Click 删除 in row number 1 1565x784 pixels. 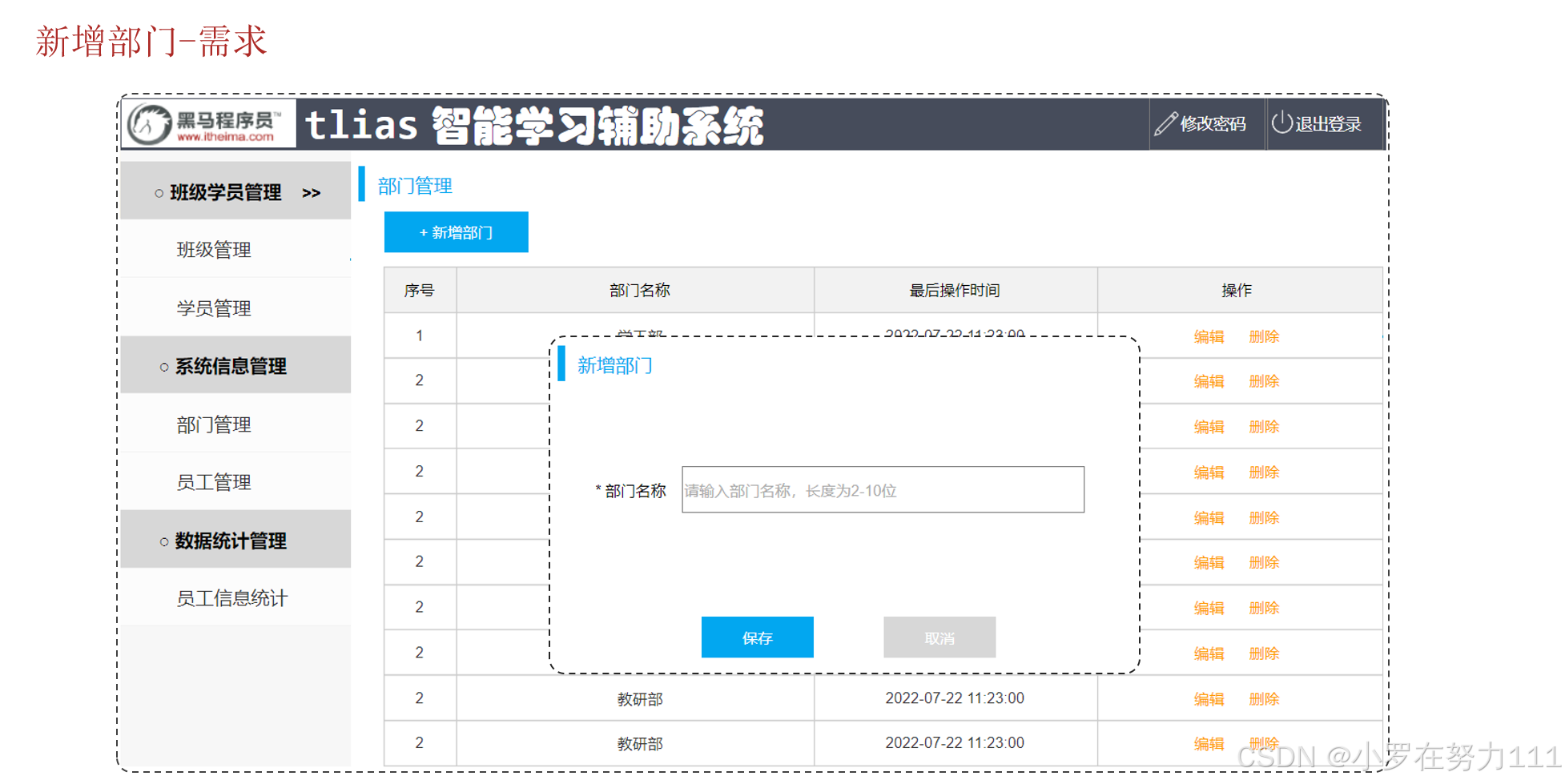pyautogui.click(x=1264, y=336)
